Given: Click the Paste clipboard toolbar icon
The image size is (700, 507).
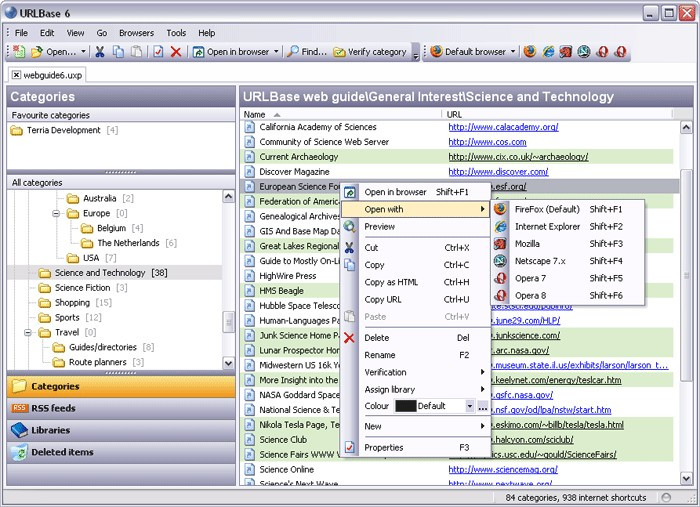Looking at the screenshot, I should [137, 52].
